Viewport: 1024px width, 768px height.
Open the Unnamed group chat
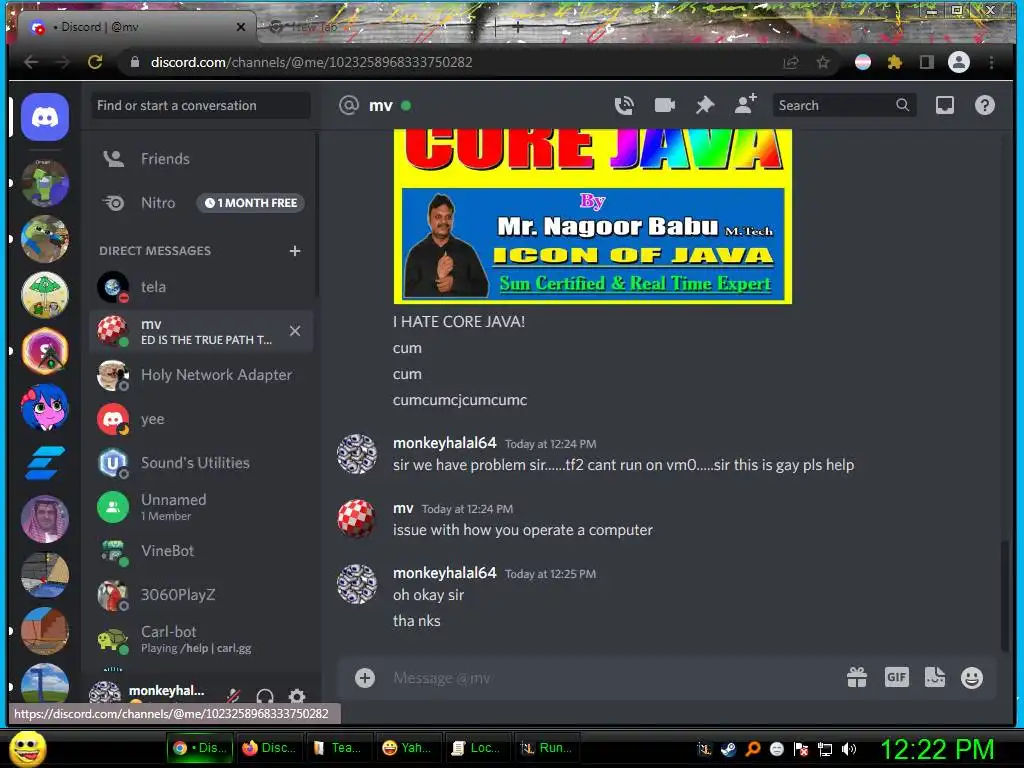click(x=201, y=507)
